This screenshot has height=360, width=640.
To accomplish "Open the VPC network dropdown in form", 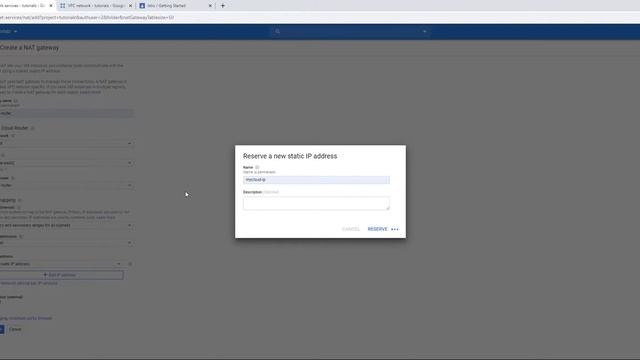I will pyautogui.click(x=67, y=143).
